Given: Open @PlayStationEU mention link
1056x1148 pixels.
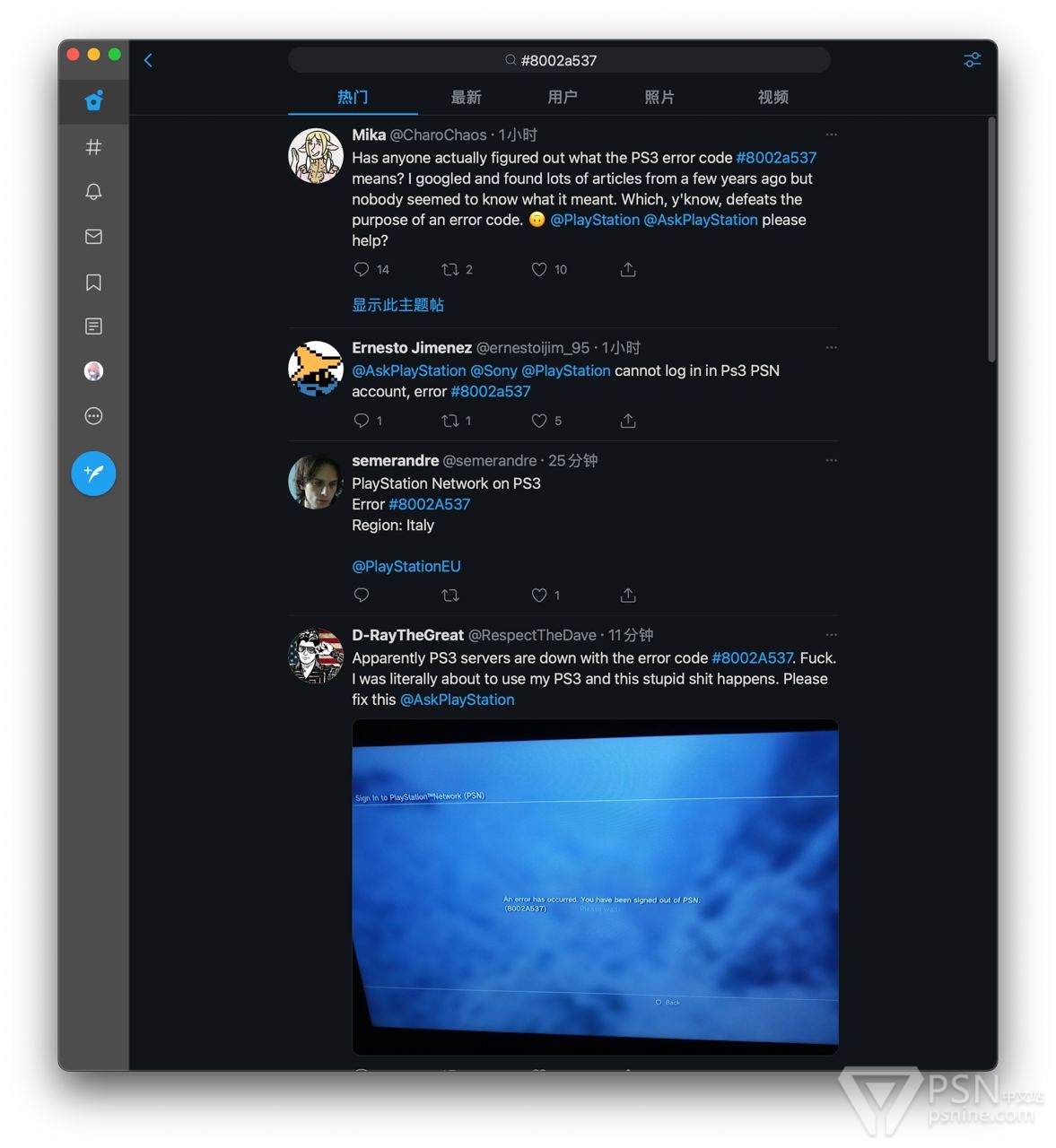Looking at the screenshot, I should pyautogui.click(x=406, y=567).
